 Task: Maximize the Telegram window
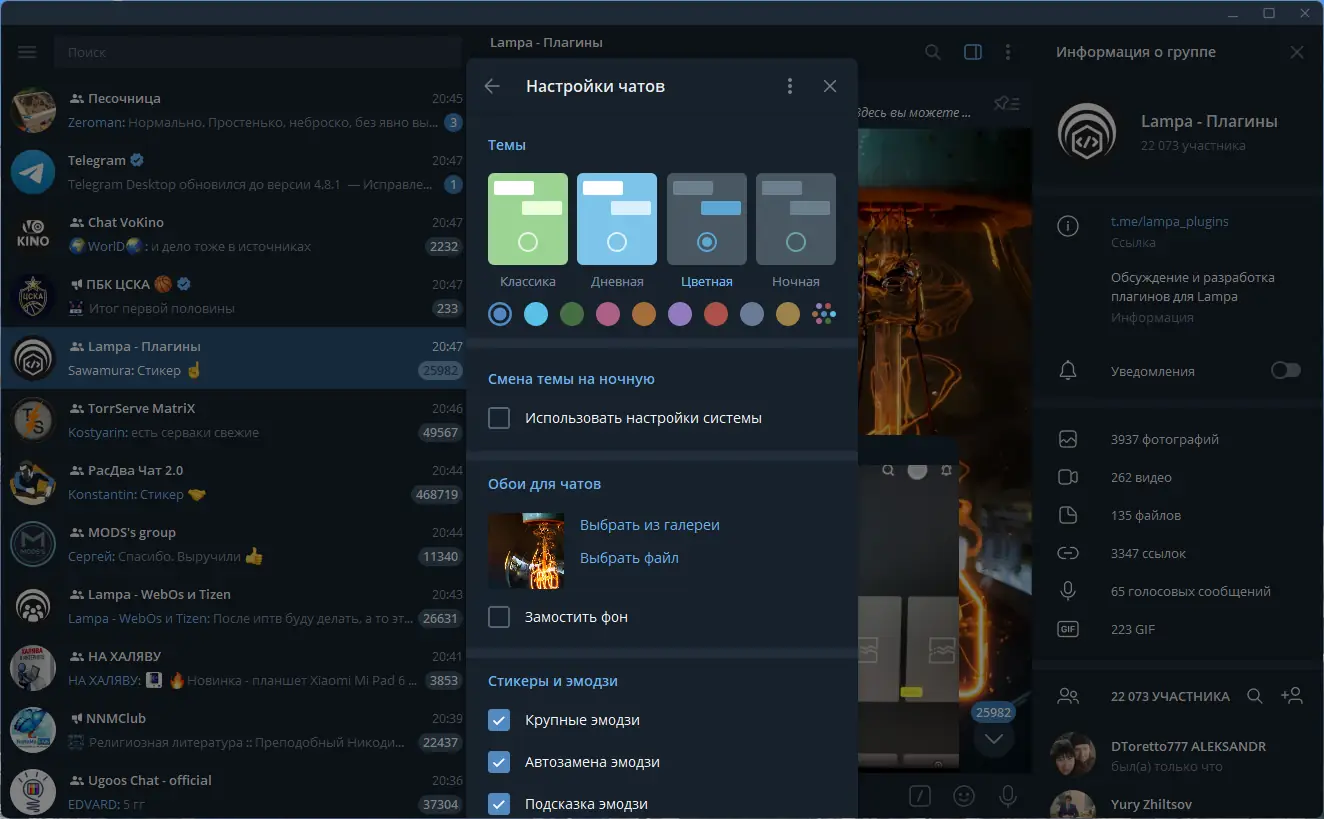click(x=1269, y=13)
